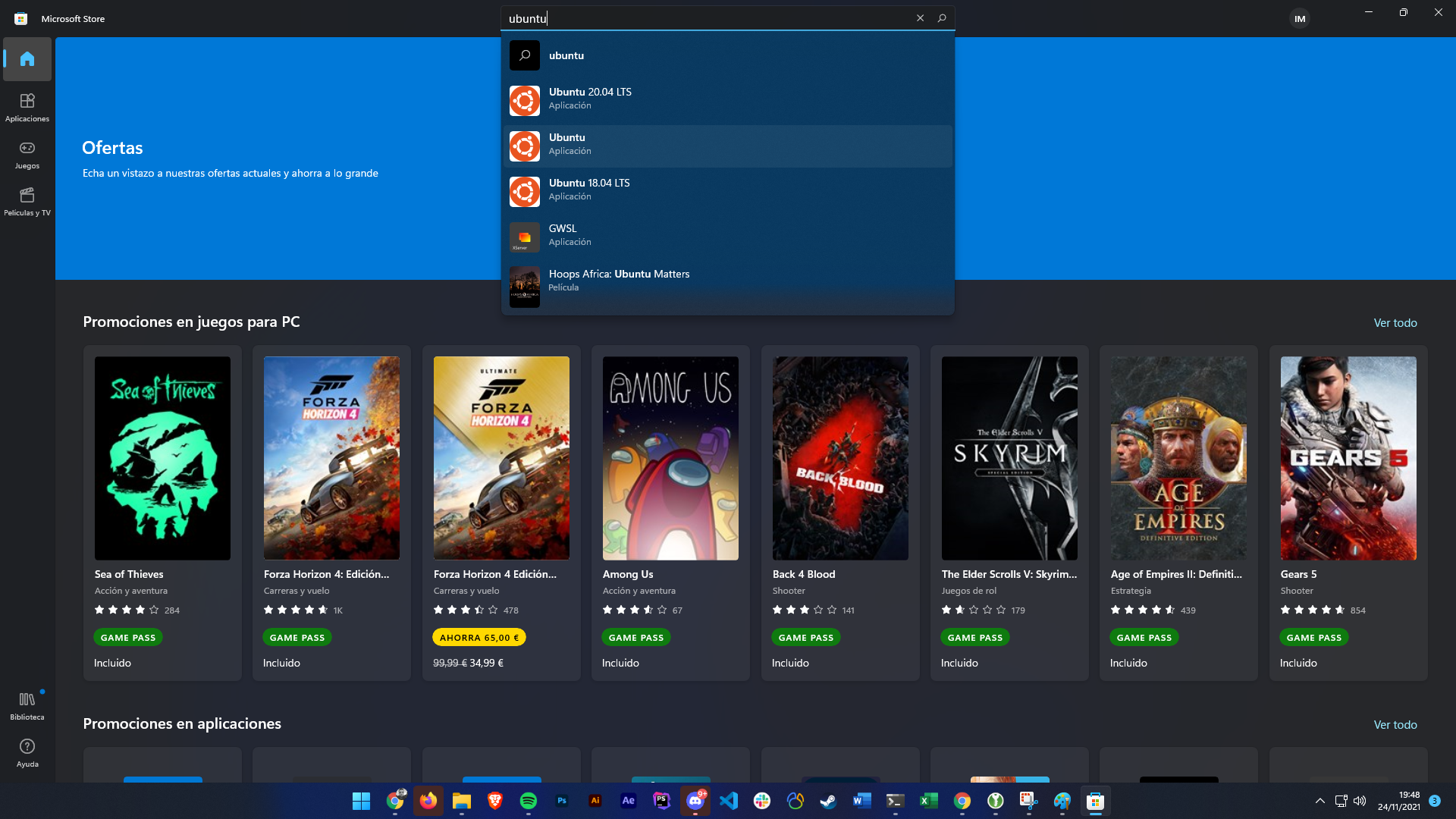Click Ver todo for app promotions
The height and width of the screenshot is (819, 1456).
pyautogui.click(x=1395, y=725)
